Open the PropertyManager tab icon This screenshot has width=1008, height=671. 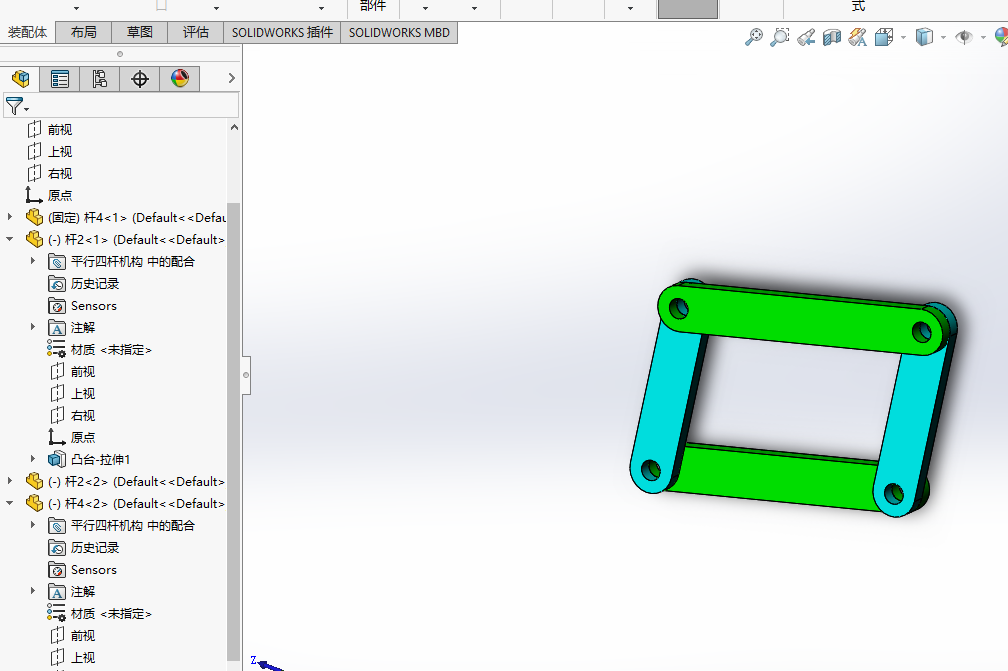(x=60, y=79)
